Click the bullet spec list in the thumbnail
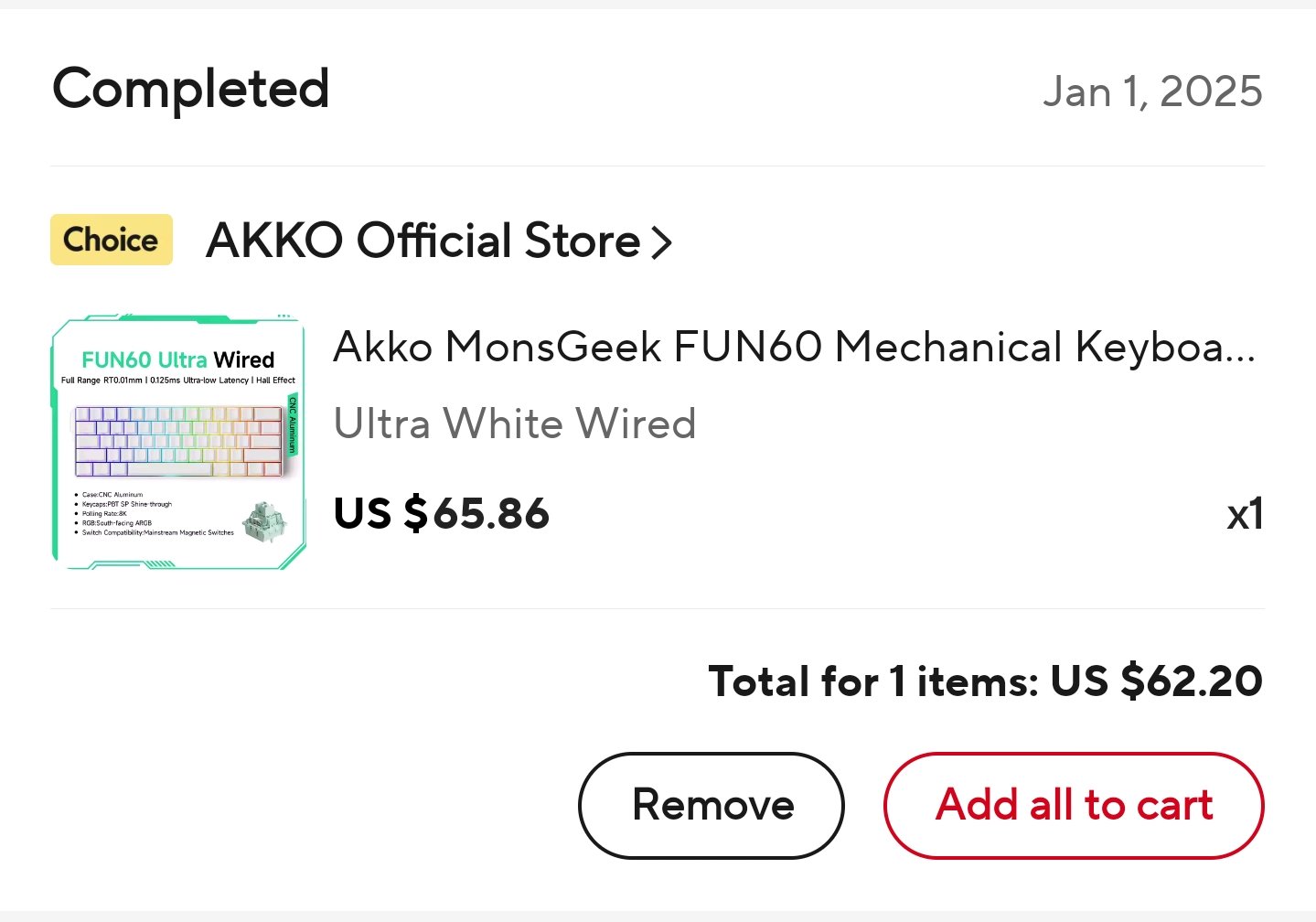Image resolution: width=1316 pixels, height=922 pixels. coord(155,513)
